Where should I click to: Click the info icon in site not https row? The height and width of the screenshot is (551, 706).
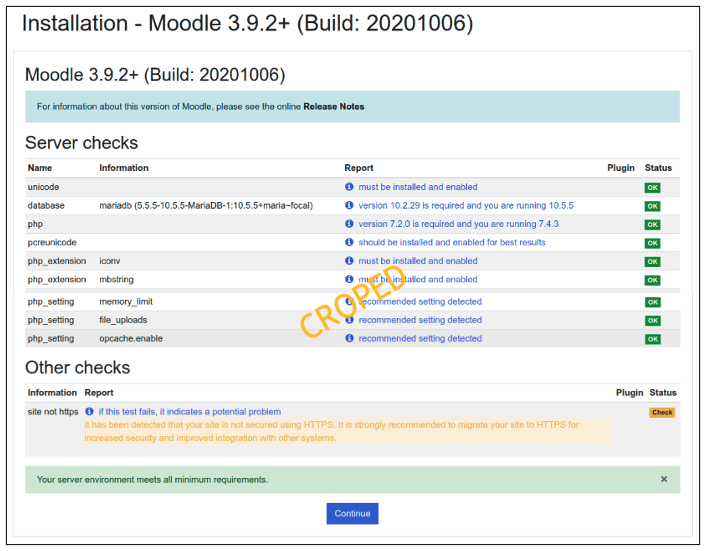[89, 411]
